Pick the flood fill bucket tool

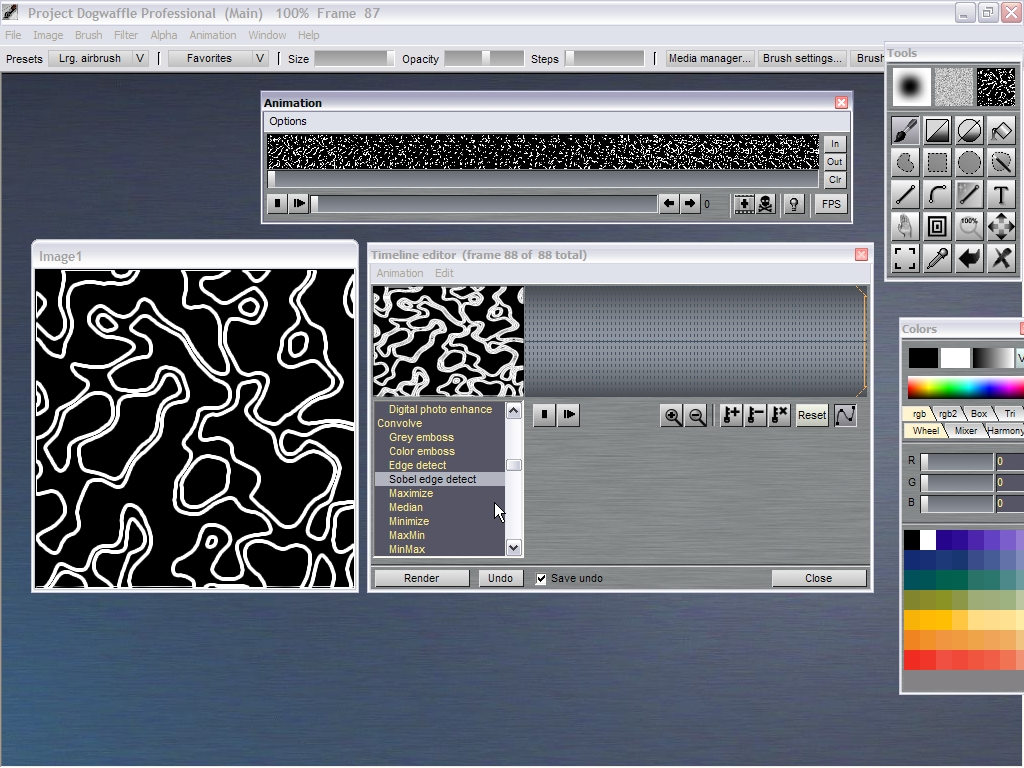(1001, 131)
